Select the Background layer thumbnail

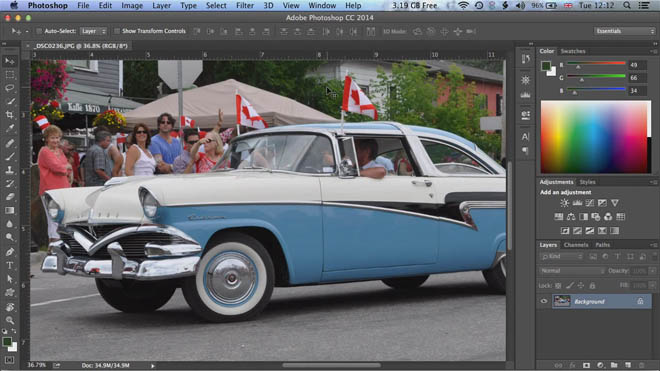point(562,301)
